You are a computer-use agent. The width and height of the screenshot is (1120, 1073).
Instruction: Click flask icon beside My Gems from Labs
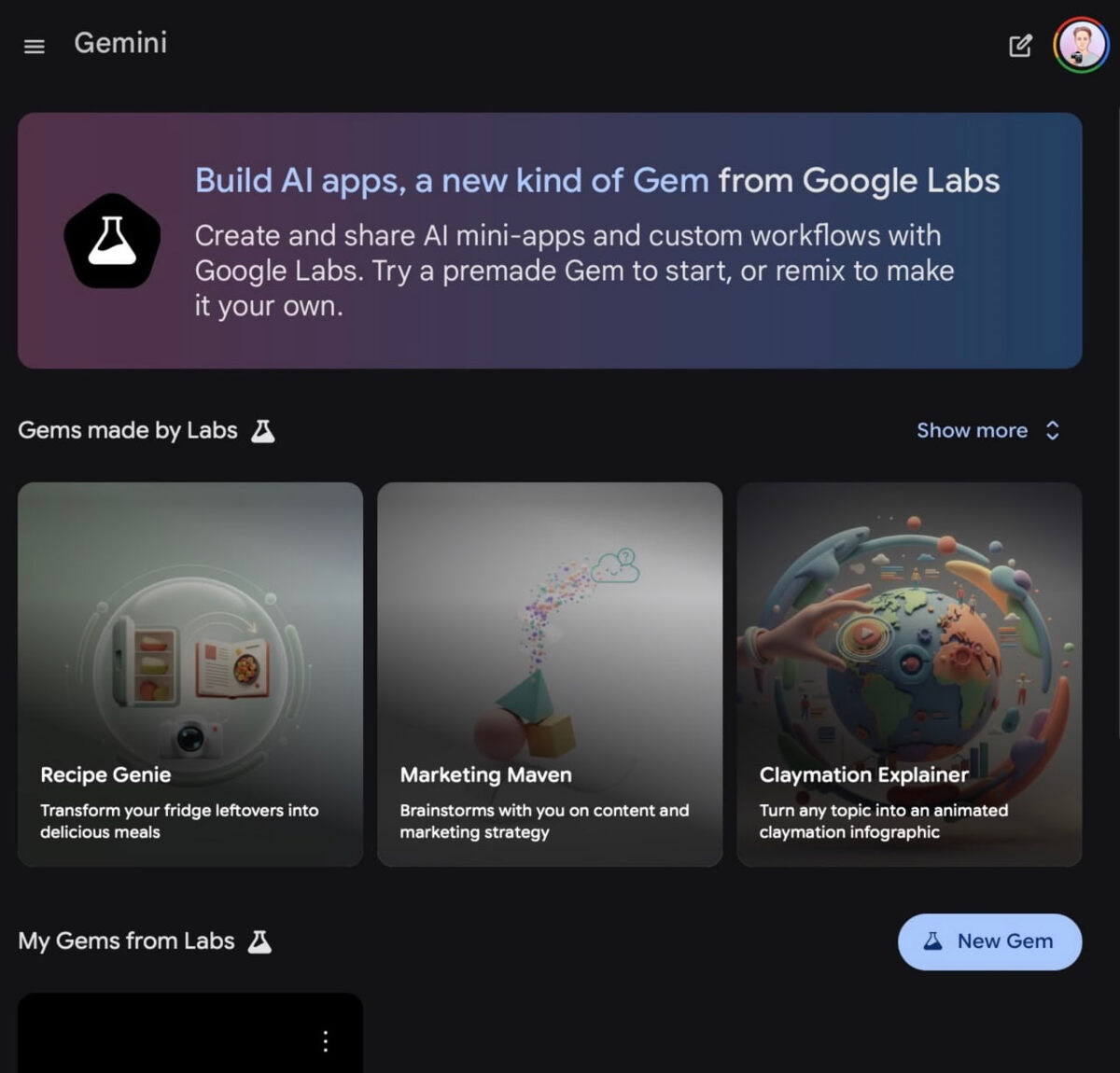260,941
